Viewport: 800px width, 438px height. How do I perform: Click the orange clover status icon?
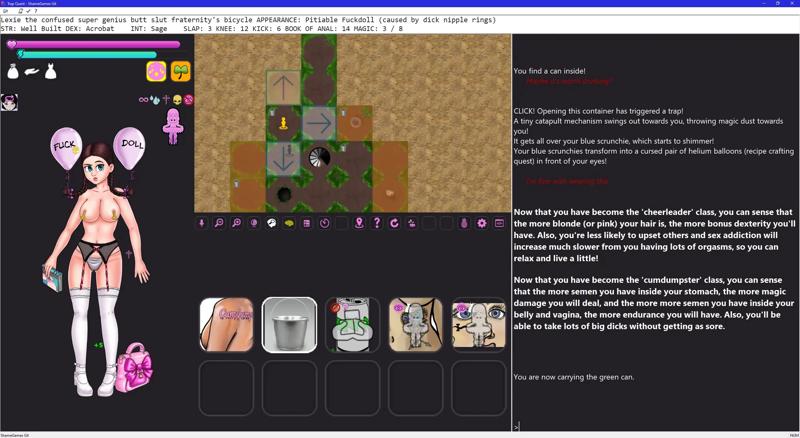click(181, 71)
